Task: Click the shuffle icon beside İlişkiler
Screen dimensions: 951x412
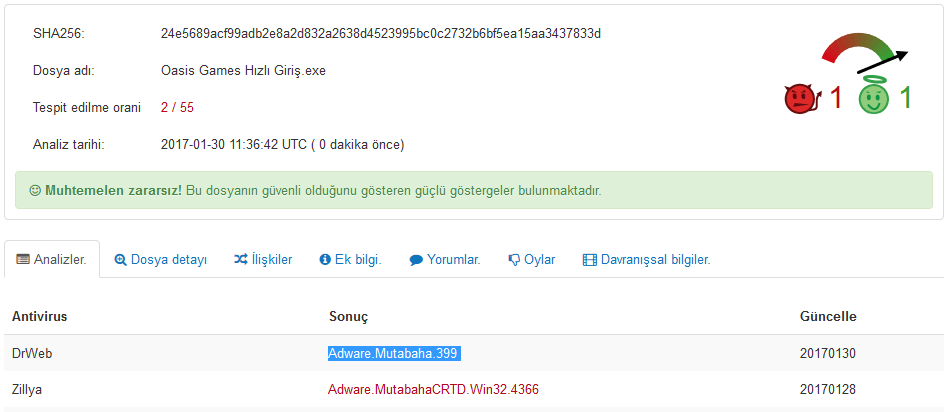Action: [x=240, y=259]
